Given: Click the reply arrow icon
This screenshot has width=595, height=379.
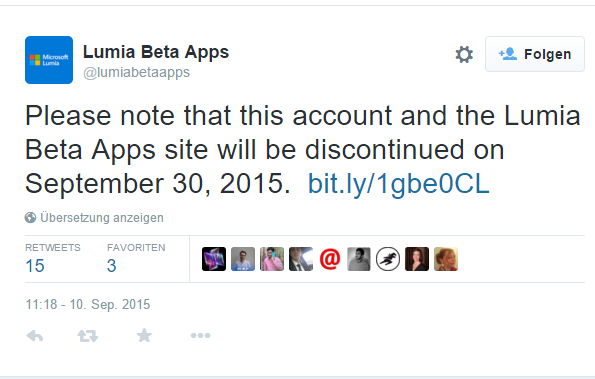Looking at the screenshot, I should coord(35,336).
